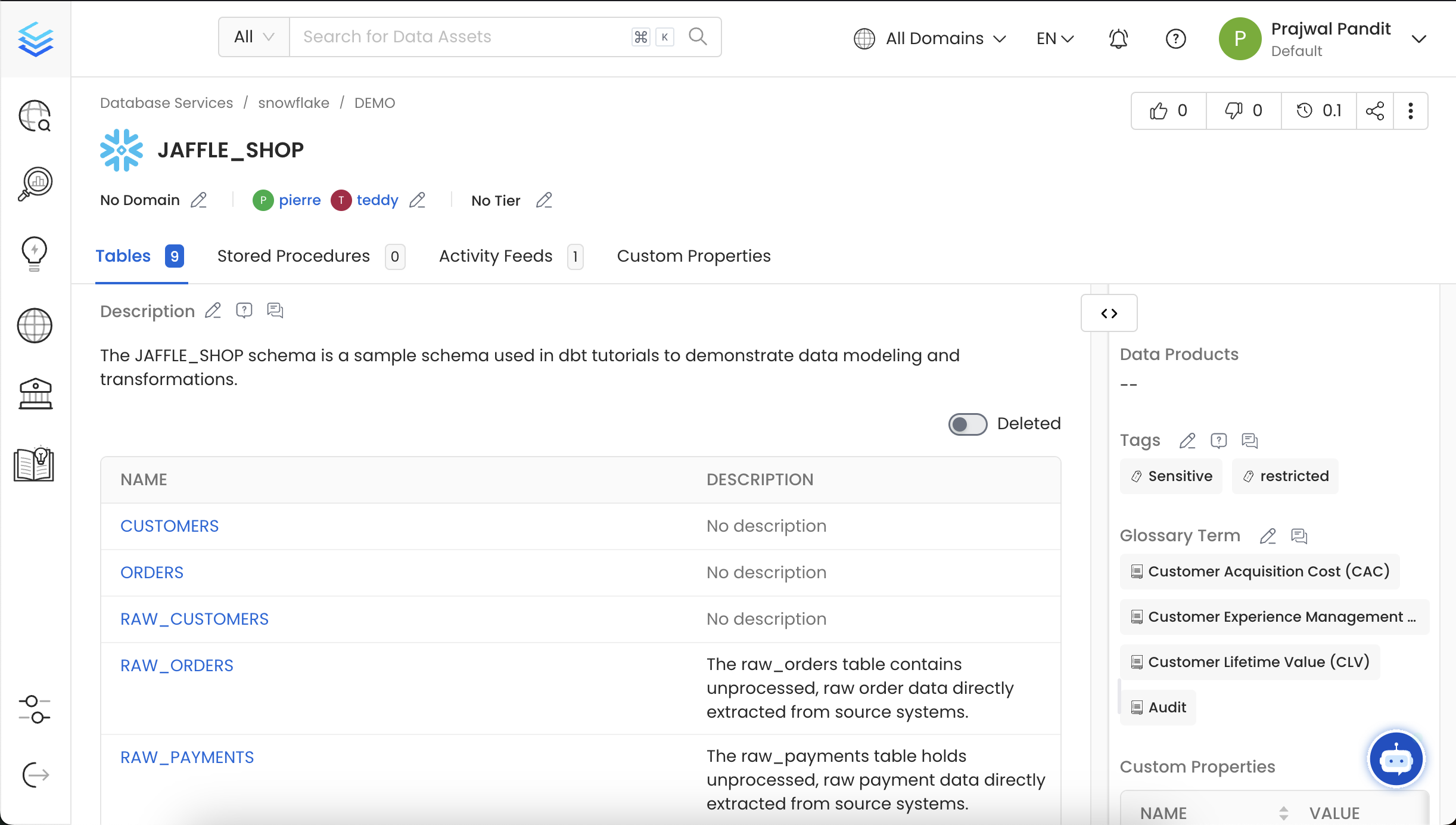This screenshot has height=825, width=1456.
Task: Open the Activity Feeds tab
Action: [x=496, y=256]
